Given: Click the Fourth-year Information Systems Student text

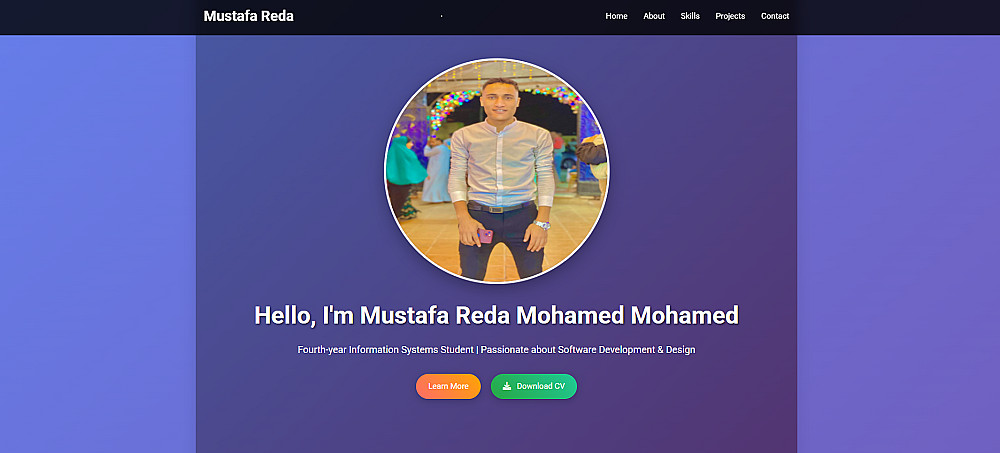Looking at the screenshot, I should tap(386, 350).
